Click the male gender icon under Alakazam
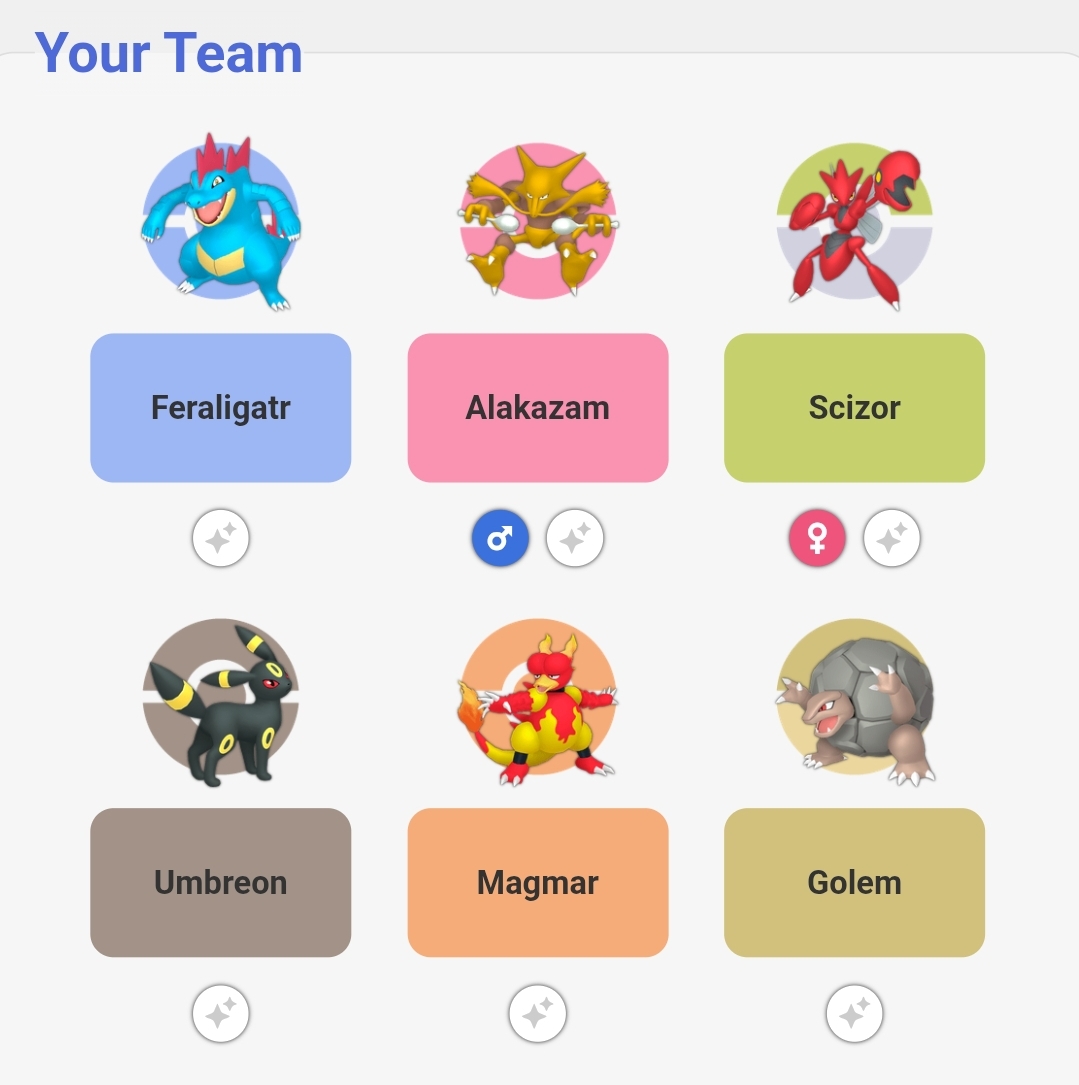This screenshot has width=1079, height=1085. pyautogui.click(x=500, y=538)
